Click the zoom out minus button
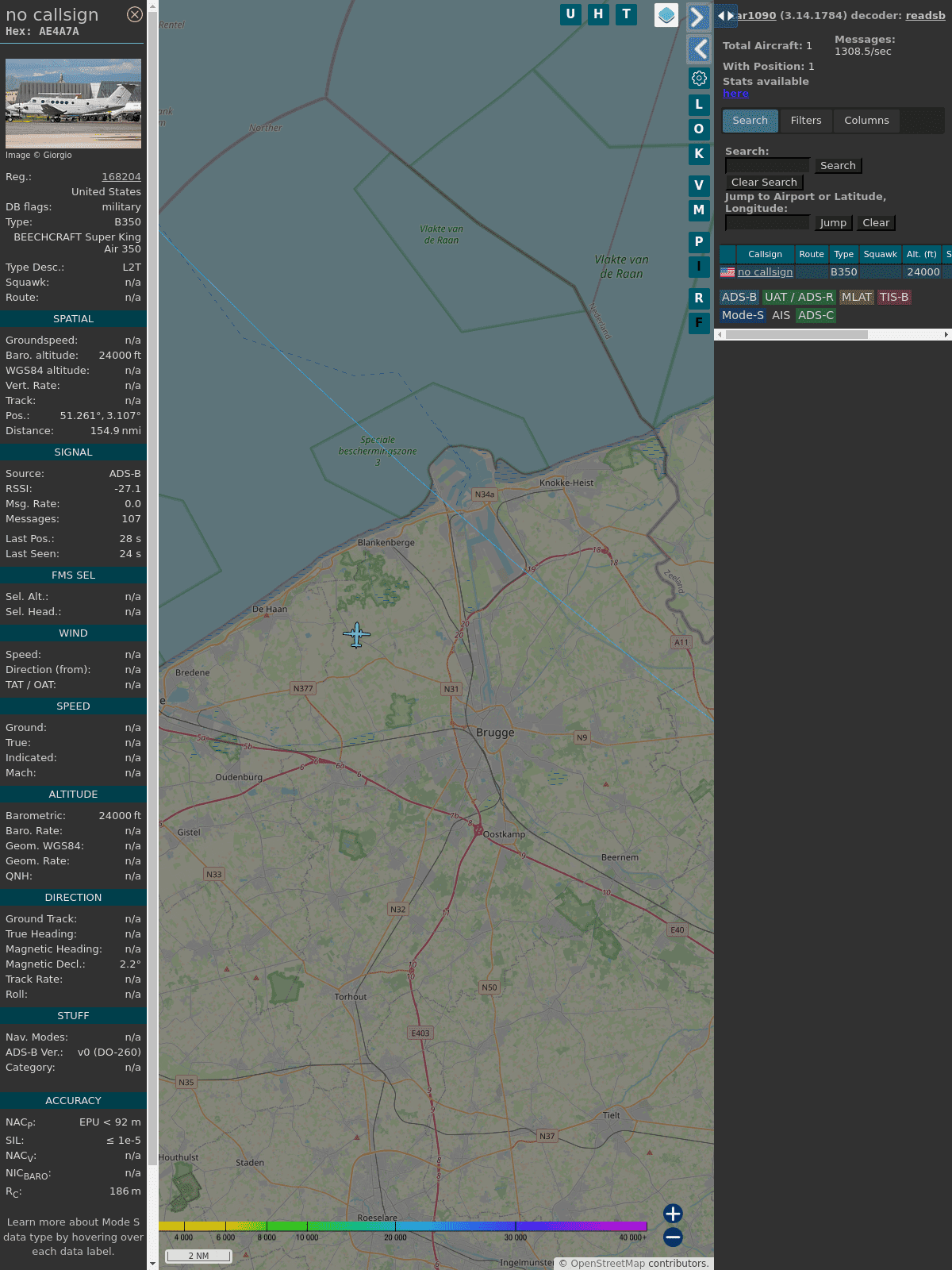Viewport: 952px width, 1270px height. (673, 1237)
